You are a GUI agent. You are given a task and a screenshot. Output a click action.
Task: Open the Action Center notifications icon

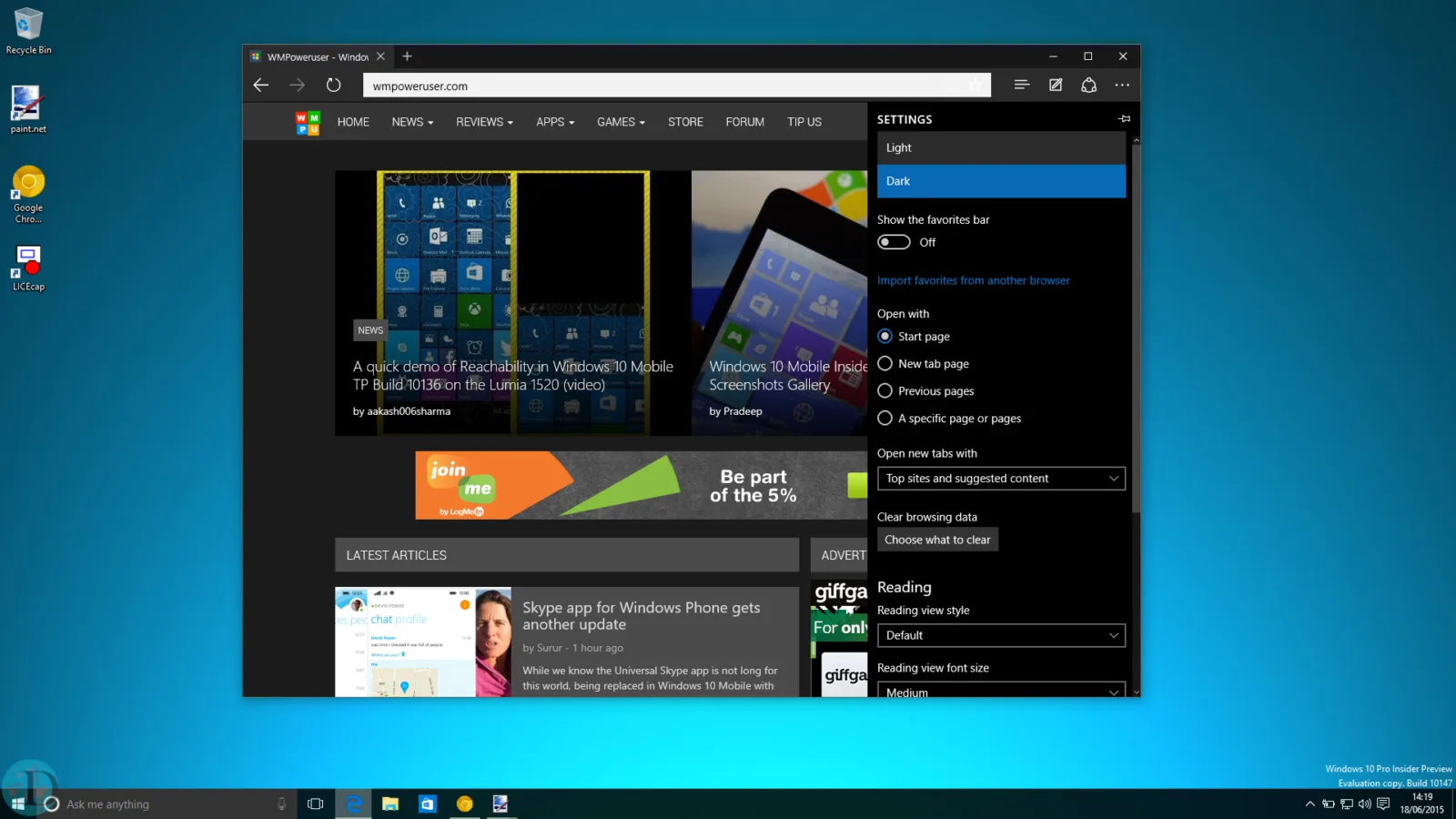pos(1383,804)
